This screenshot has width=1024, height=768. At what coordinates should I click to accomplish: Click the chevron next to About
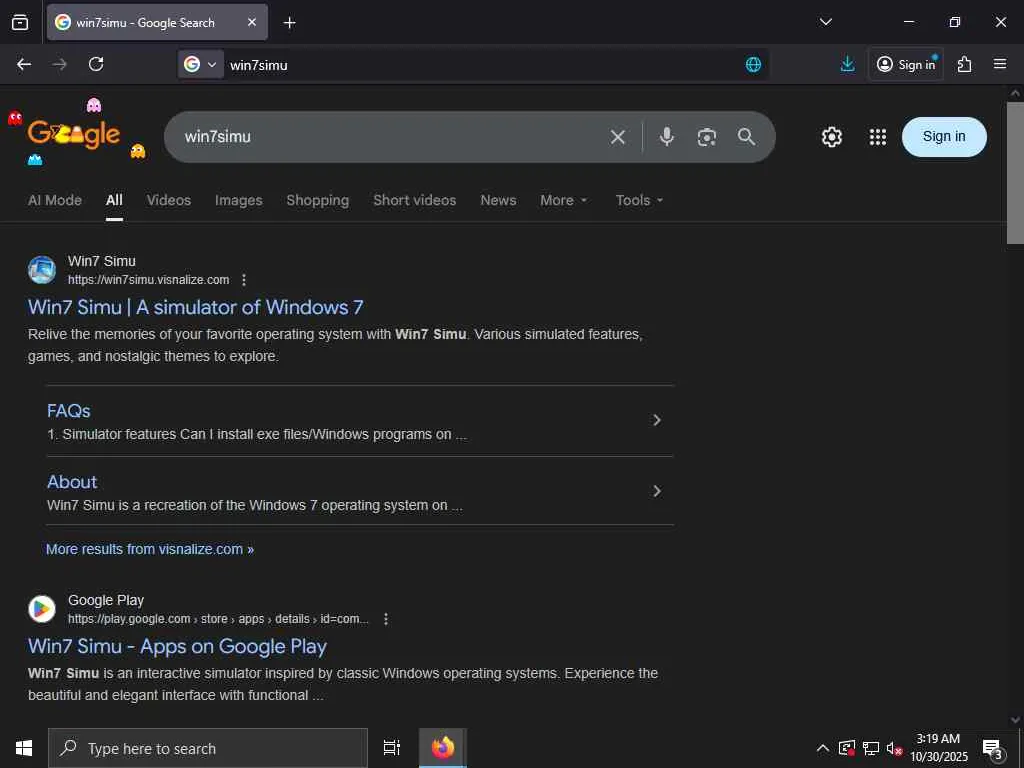tap(657, 491)
